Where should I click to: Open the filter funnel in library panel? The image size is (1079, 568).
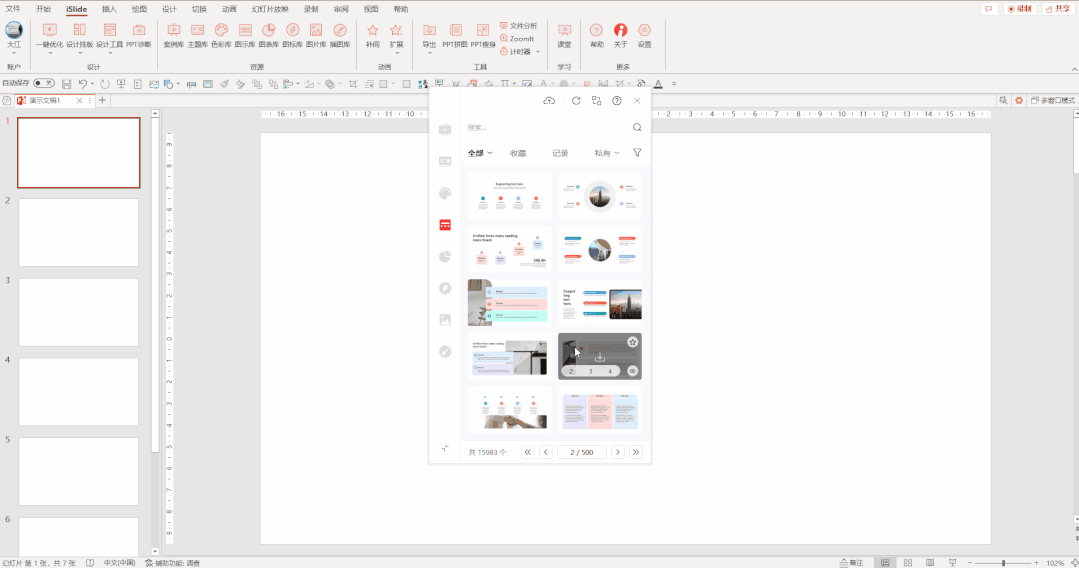pyautogui.click(x=637, y=153)
